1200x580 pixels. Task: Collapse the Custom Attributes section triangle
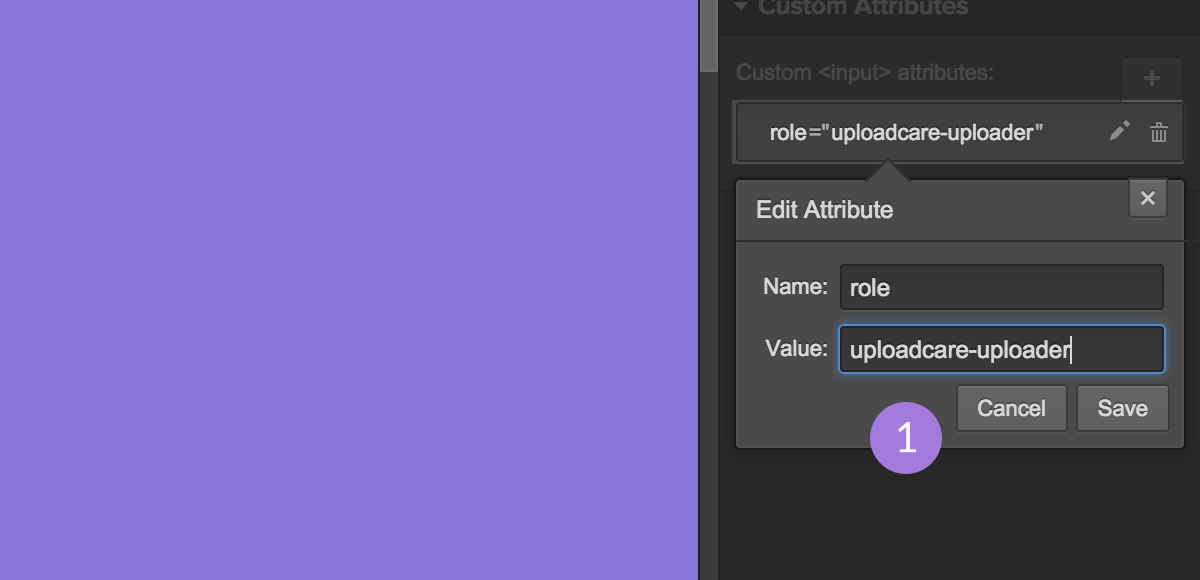click(x=741, y=7)
